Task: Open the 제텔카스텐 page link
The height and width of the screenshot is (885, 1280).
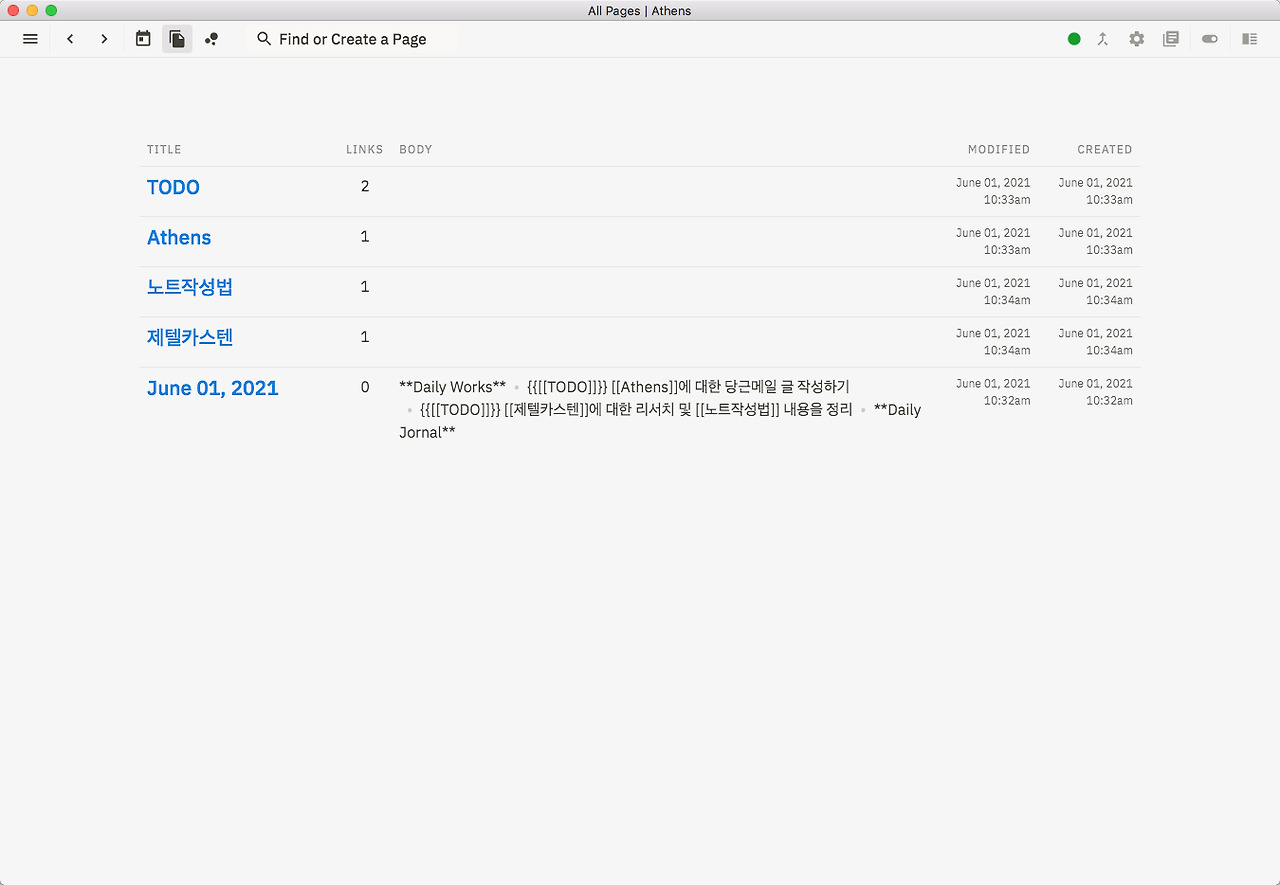Action: [x=190, y=337]
